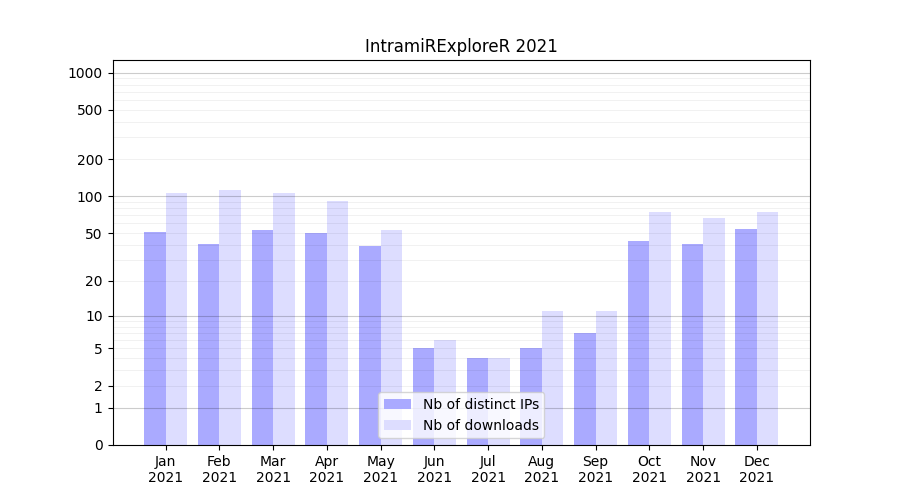
Task: Click the Oct 2021 downloads bar
Action: coord(660,328)
